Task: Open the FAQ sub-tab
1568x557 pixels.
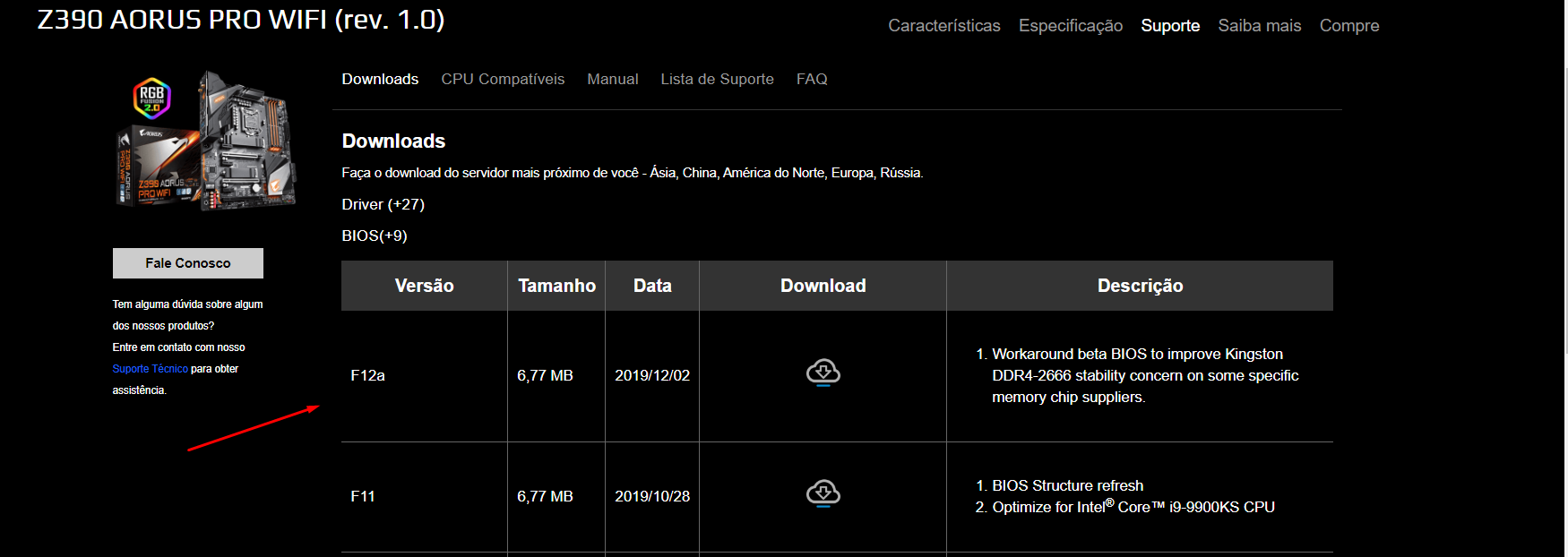Action: click(x=812, y=79)
